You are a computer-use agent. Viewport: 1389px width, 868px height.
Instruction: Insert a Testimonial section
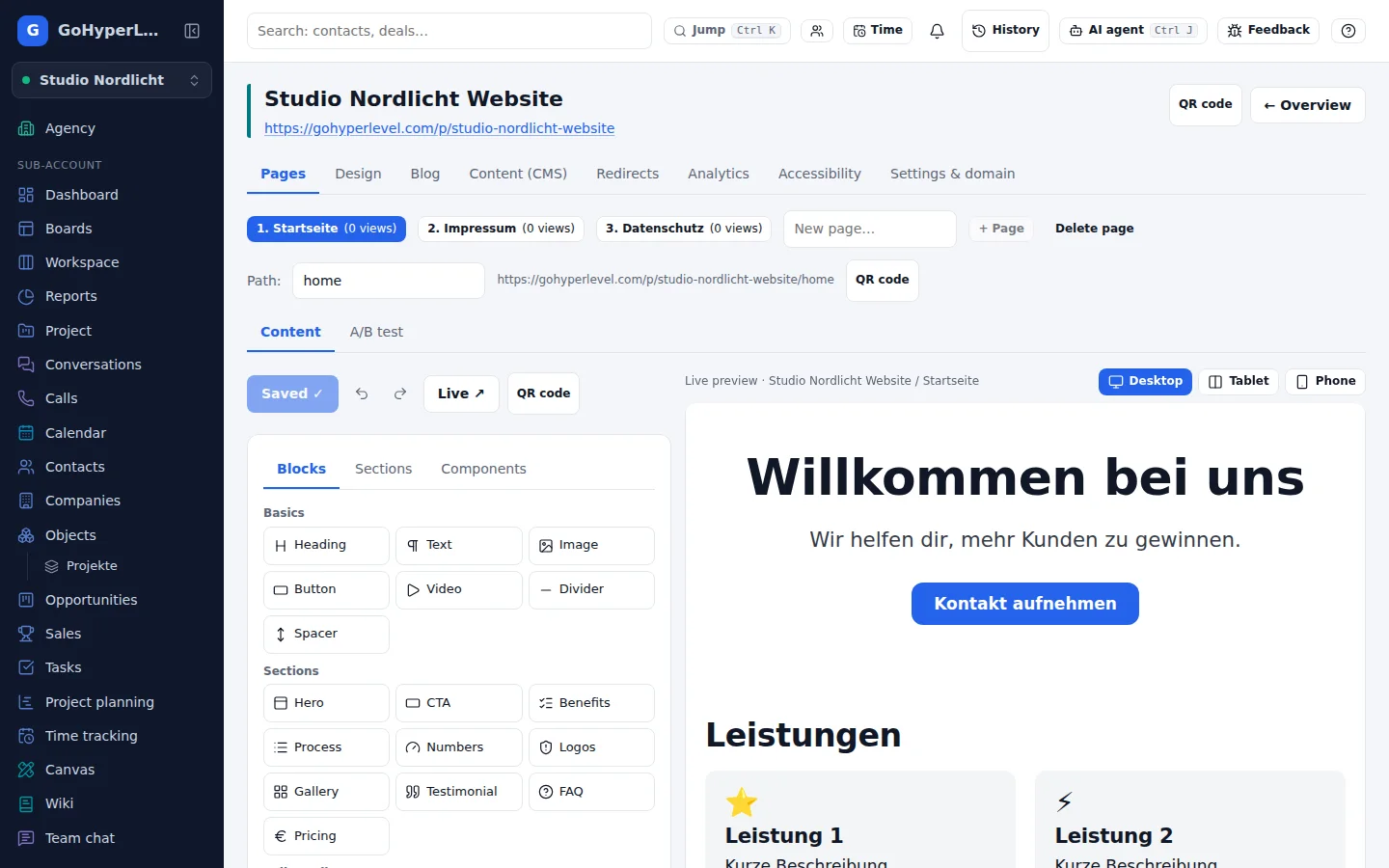point(459,792)
